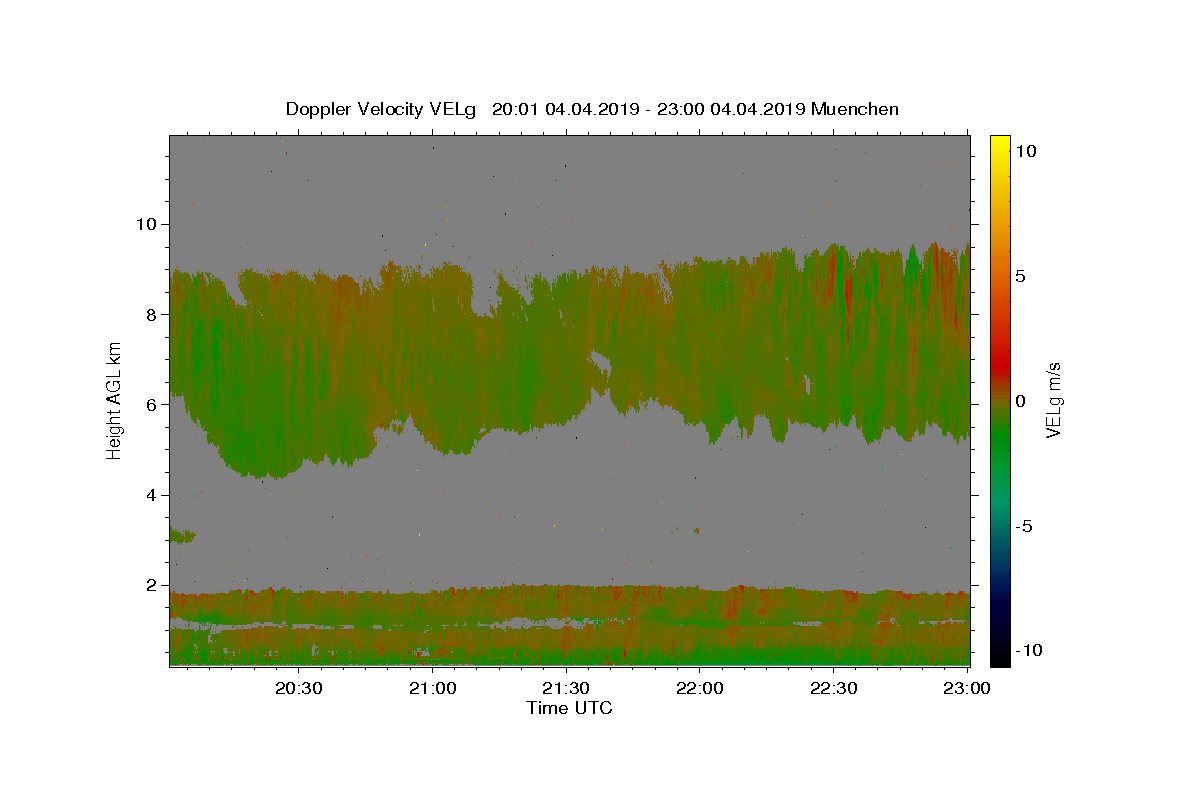
Task: Click the height tick label 10
Action: pos(149,224)
